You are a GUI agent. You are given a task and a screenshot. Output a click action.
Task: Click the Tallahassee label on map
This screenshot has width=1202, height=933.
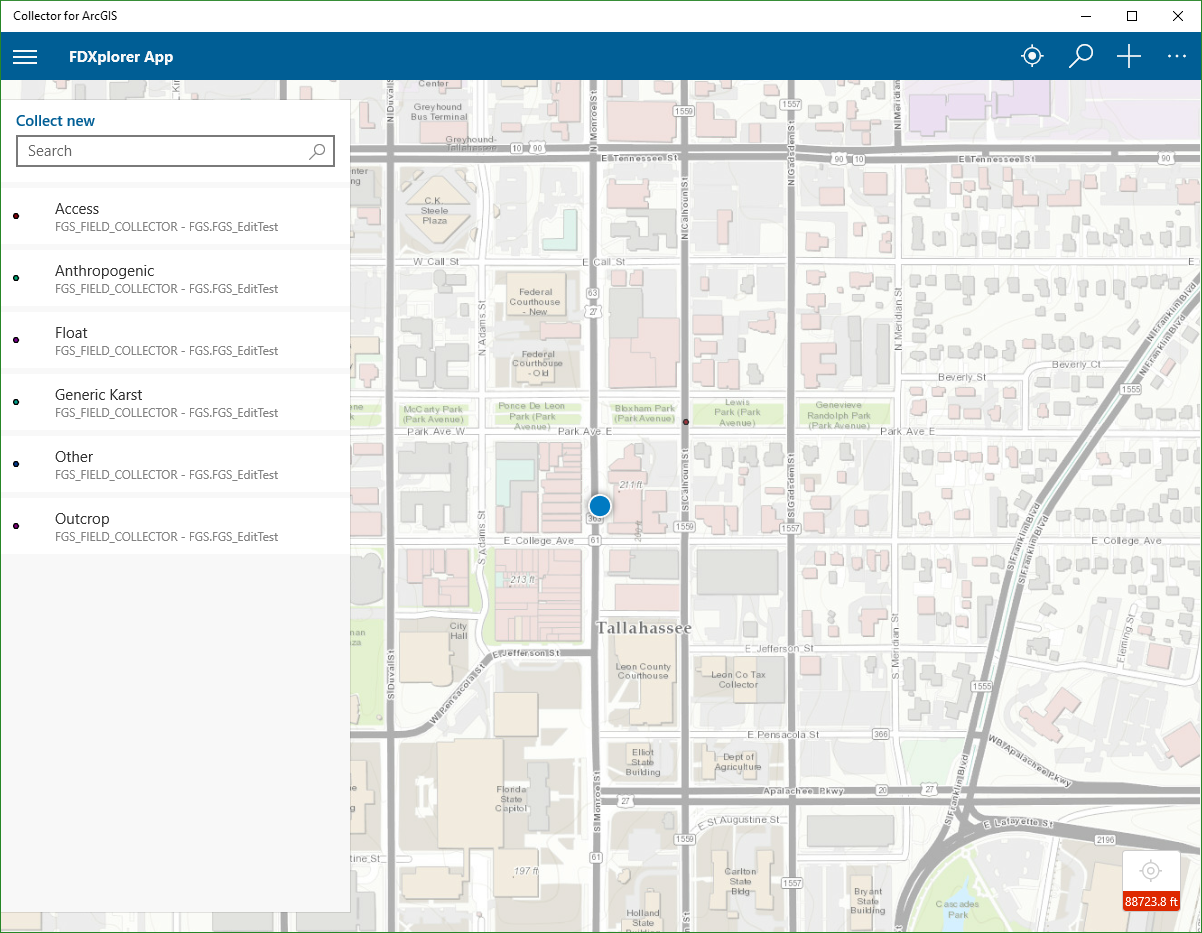coord(644,628)
